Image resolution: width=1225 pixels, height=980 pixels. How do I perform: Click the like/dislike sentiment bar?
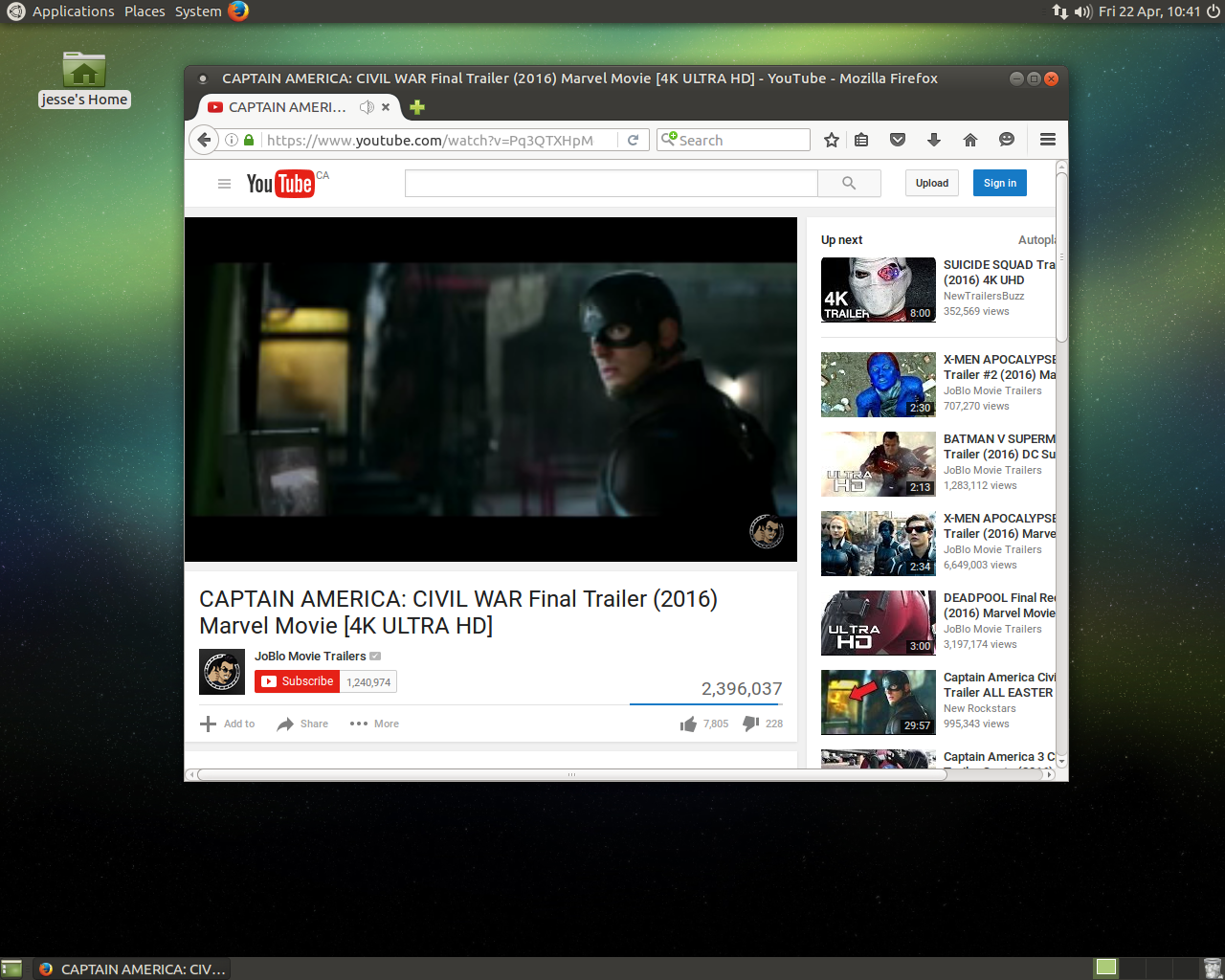[706, 704]
